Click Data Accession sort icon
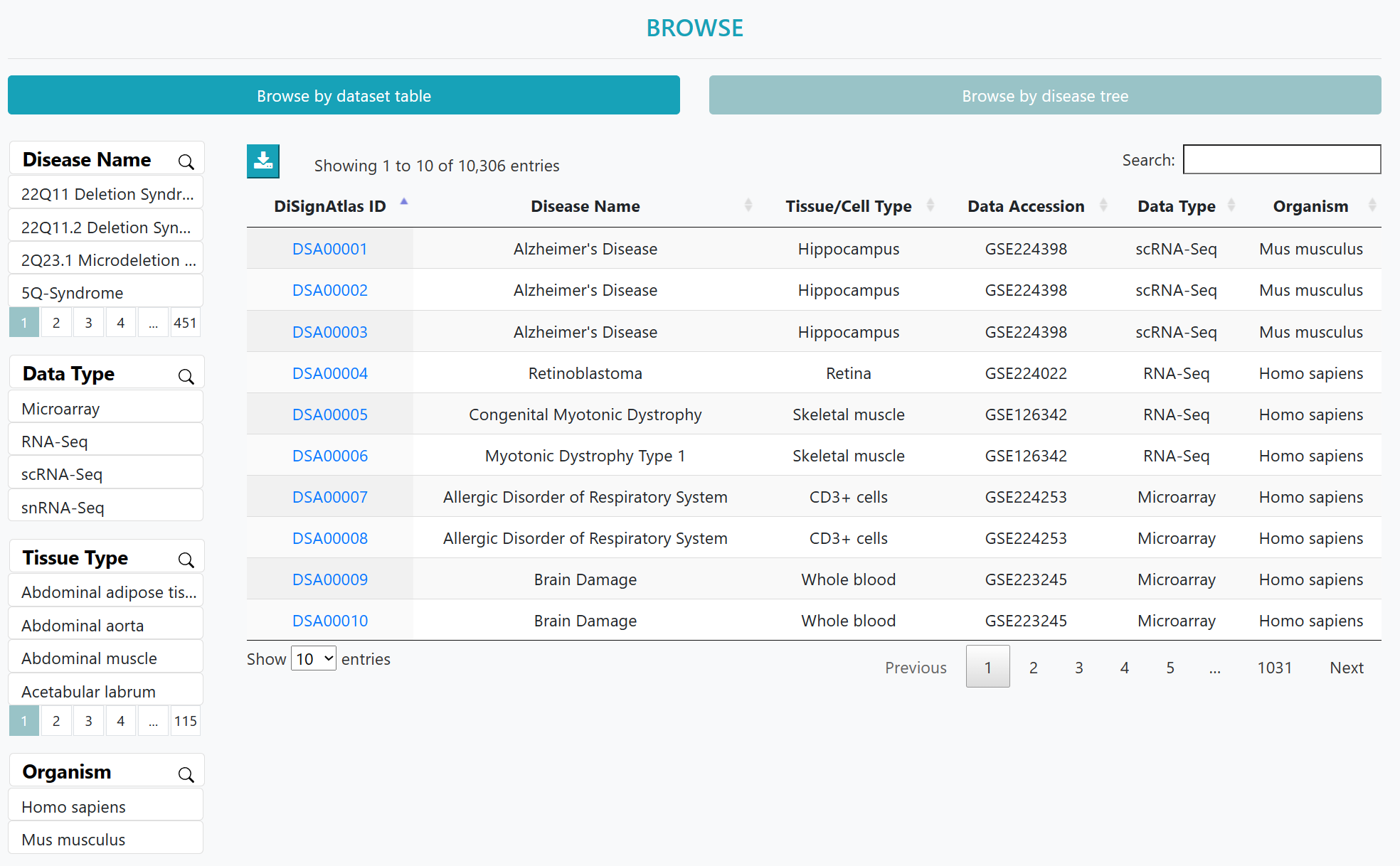The width and height of the screenshot is (1400, 866). point(1100,206)
